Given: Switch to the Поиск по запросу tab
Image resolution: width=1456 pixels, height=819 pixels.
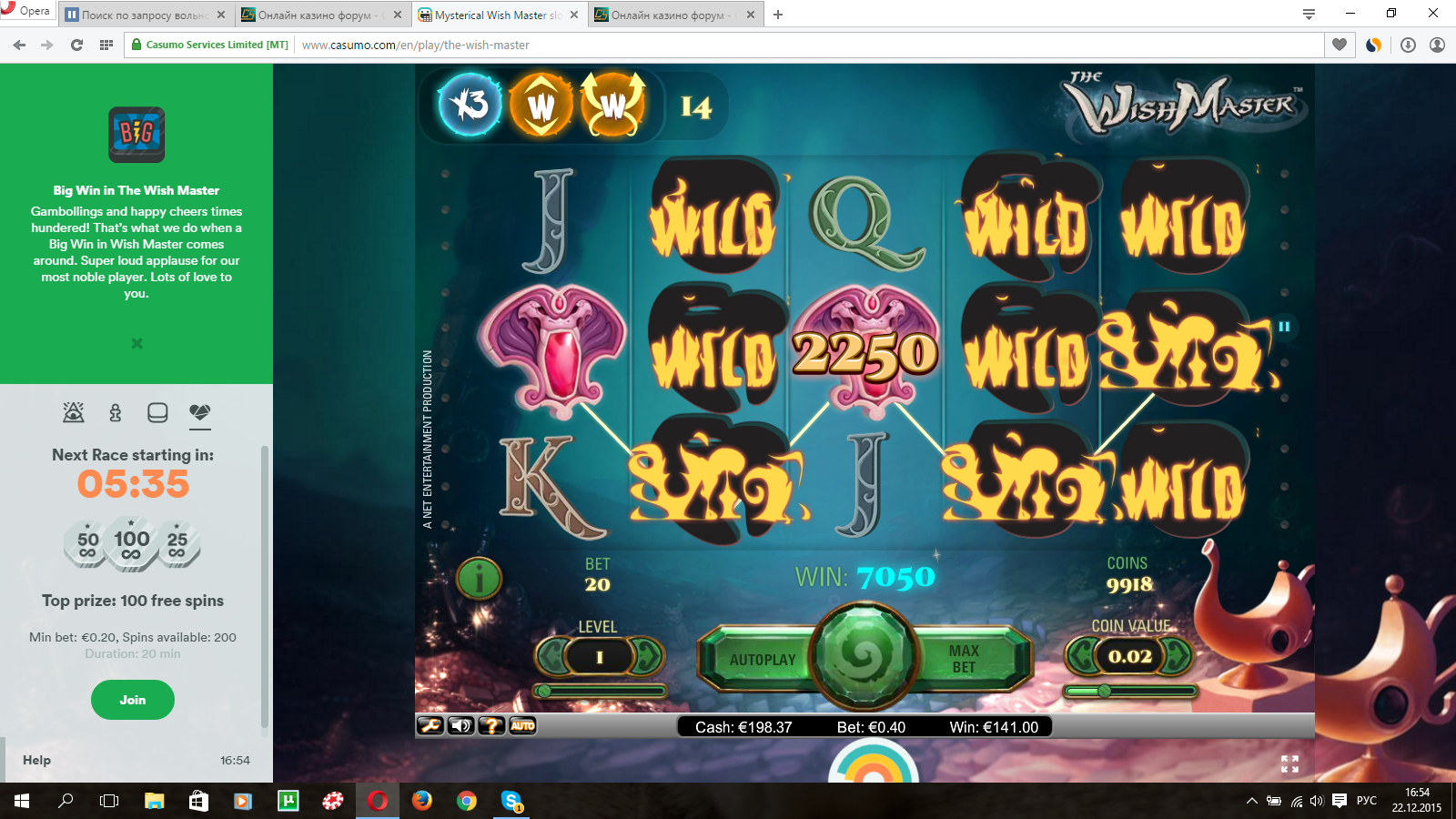Looking at the screenshot, I should click(146, 15).
